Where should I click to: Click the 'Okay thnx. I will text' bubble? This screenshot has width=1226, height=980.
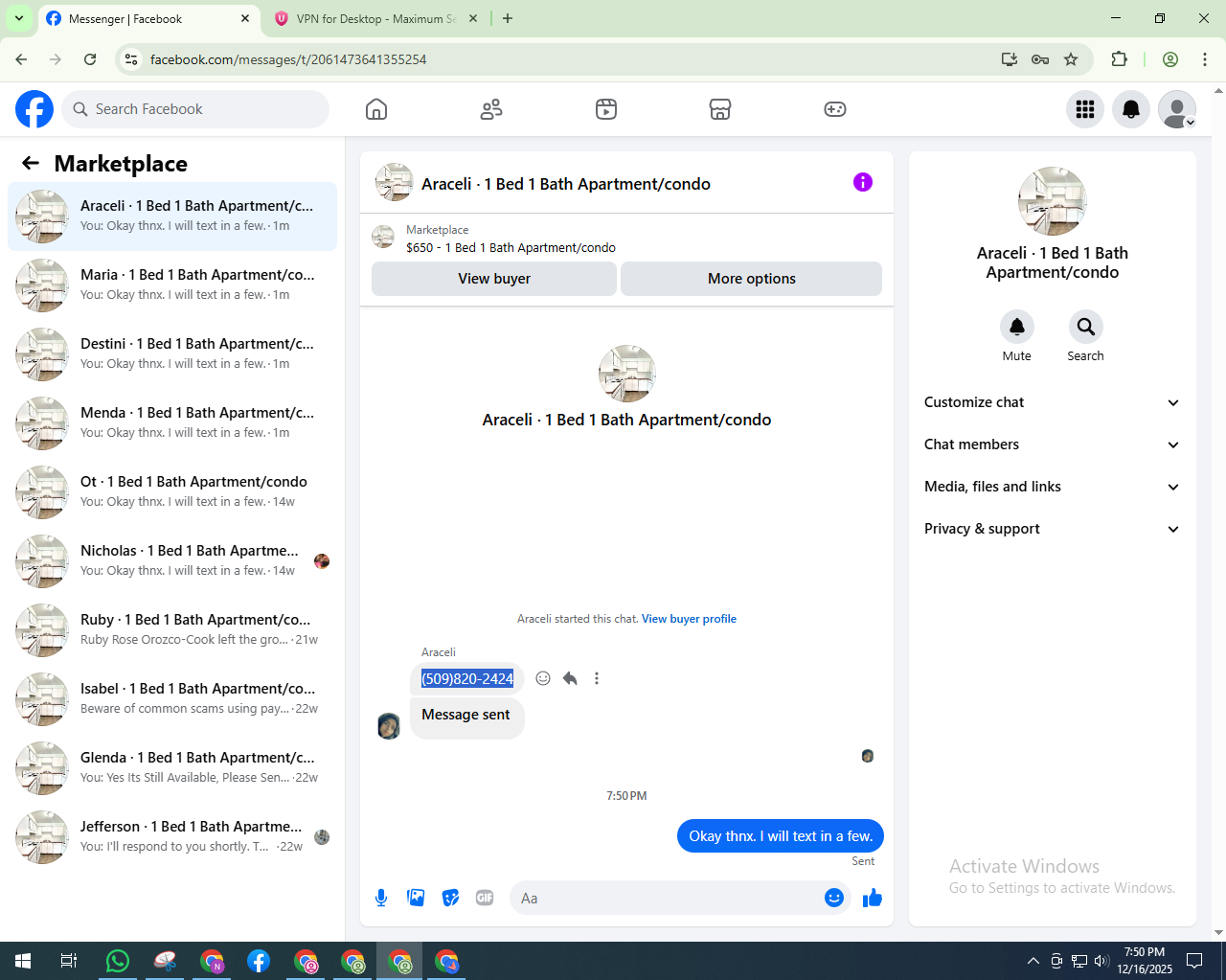(x=781, y=836)
